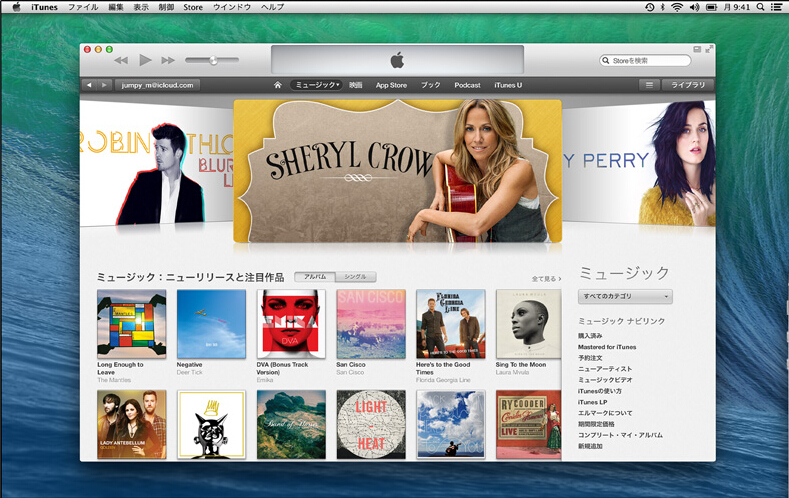Viewport: 789px width, 498px height.
Task: Open the Katy Perry banner
Action: (x=639, y=163)
